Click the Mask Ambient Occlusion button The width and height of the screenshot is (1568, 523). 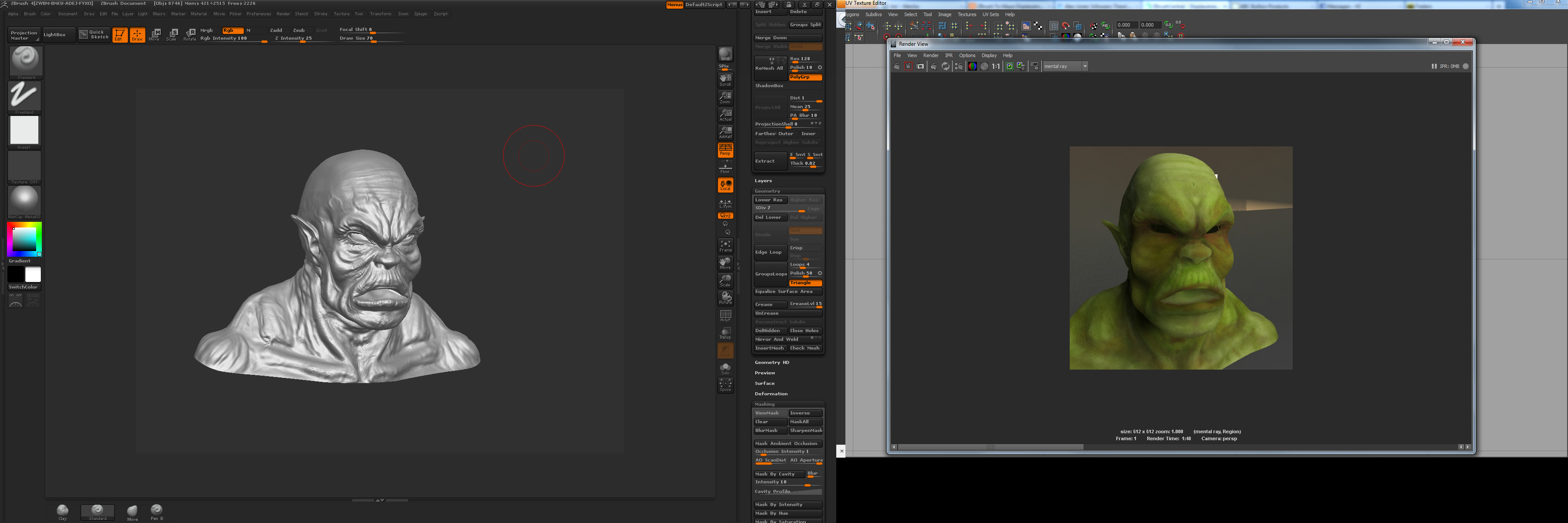(787, 443)
